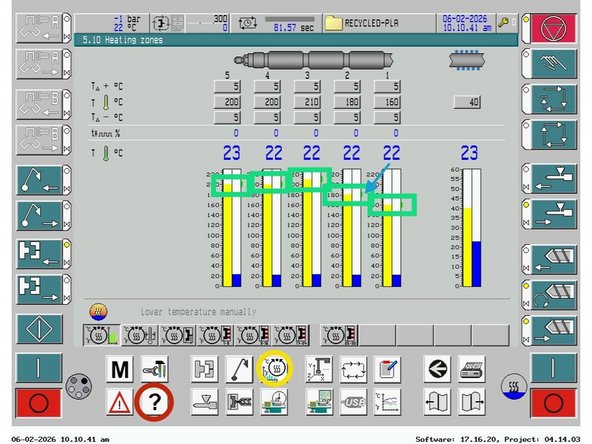Image resolution: width=592 pixels, height=444 pixels.
Task: Switch to the third tab with mould symbol
Action: (x=178, y=335)
